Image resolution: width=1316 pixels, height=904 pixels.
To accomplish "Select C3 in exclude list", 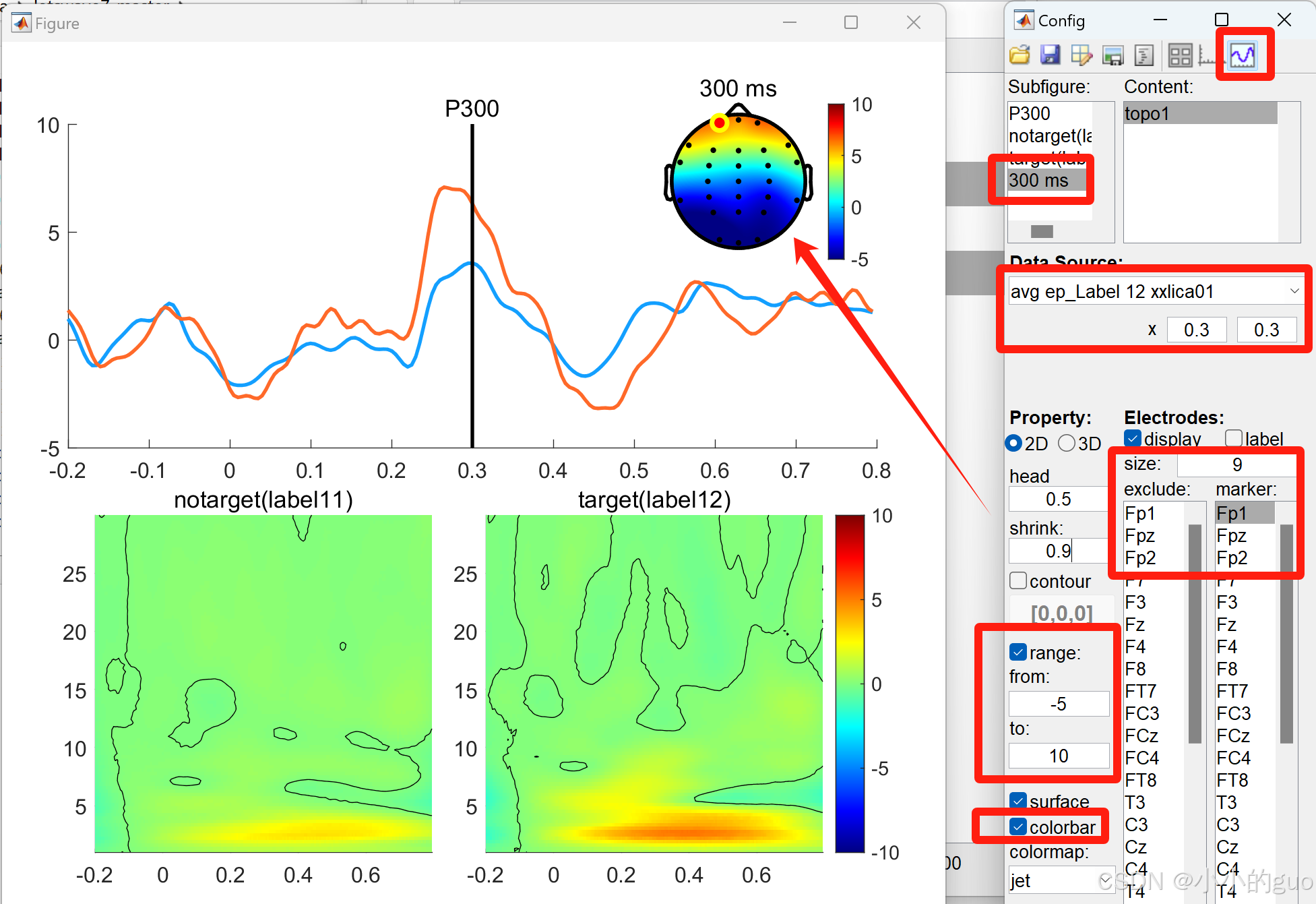I will click(x=1154, y=824).
